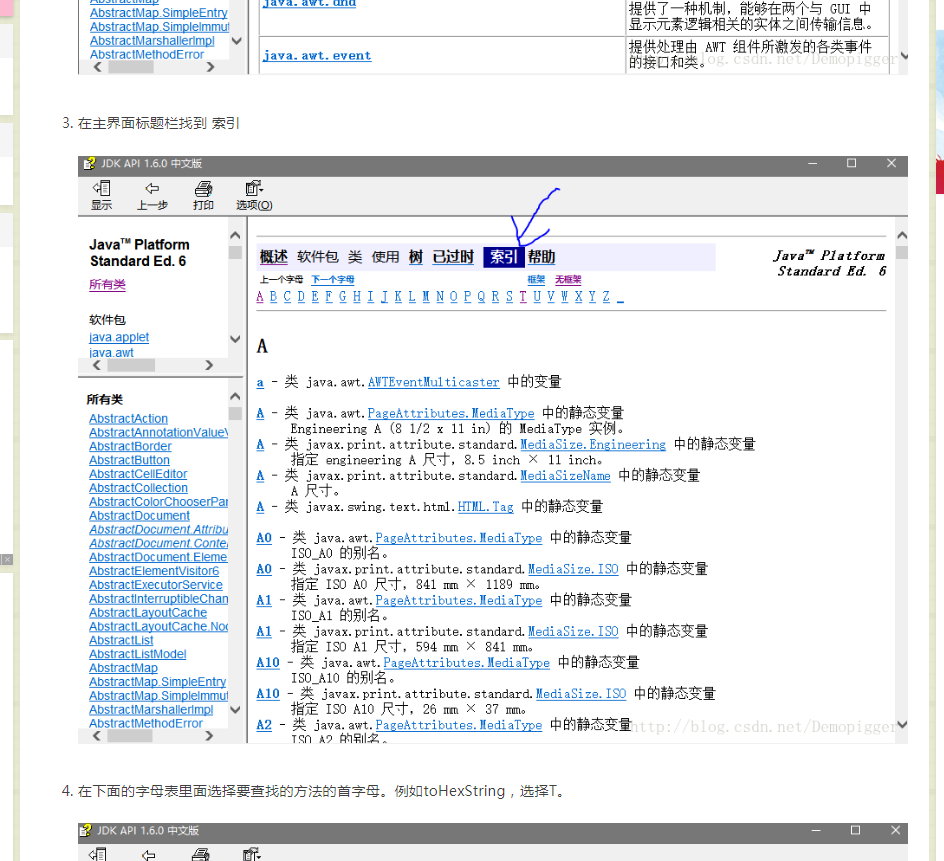Click lowercase 'a' index entry link
Screen dimensions: 944x861
click(260, 382)
